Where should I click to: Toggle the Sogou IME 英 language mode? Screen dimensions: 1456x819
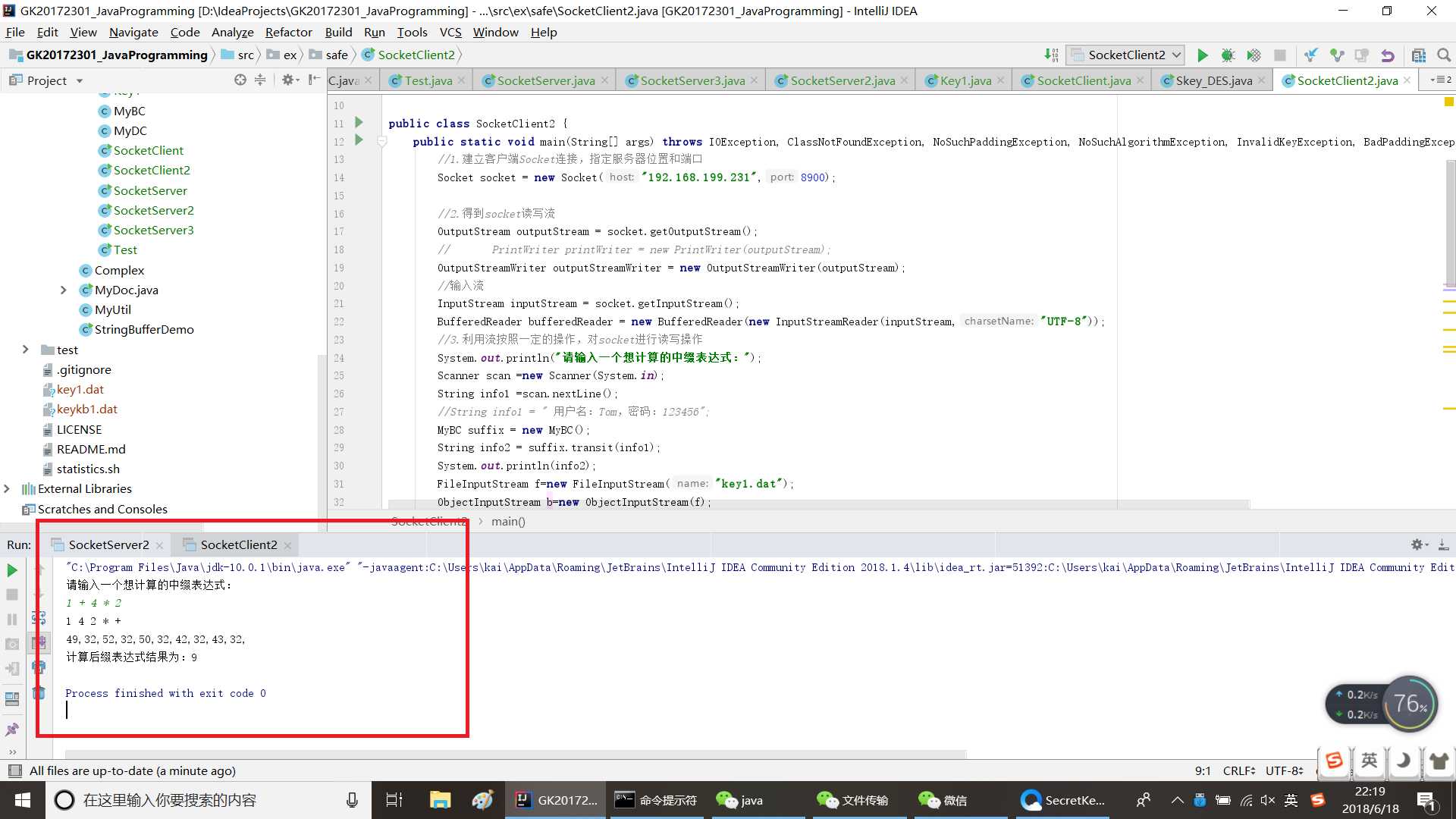1370,761
